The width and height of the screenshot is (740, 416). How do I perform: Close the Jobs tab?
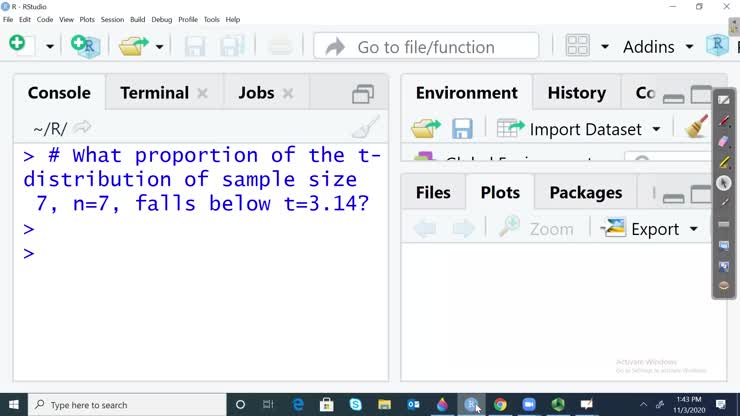pos(288,93)
